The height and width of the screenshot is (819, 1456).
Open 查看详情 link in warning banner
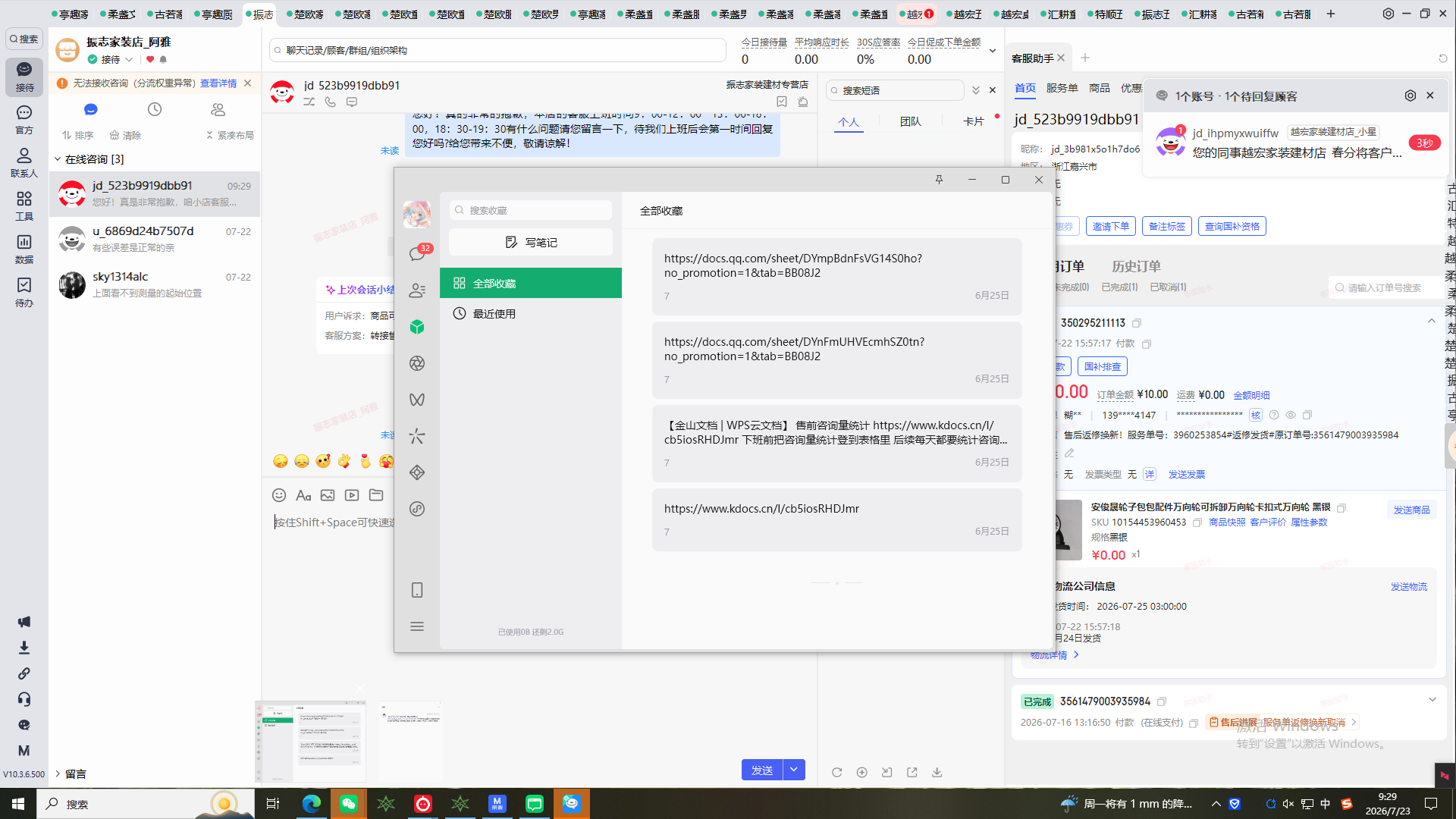click(218, 83)
